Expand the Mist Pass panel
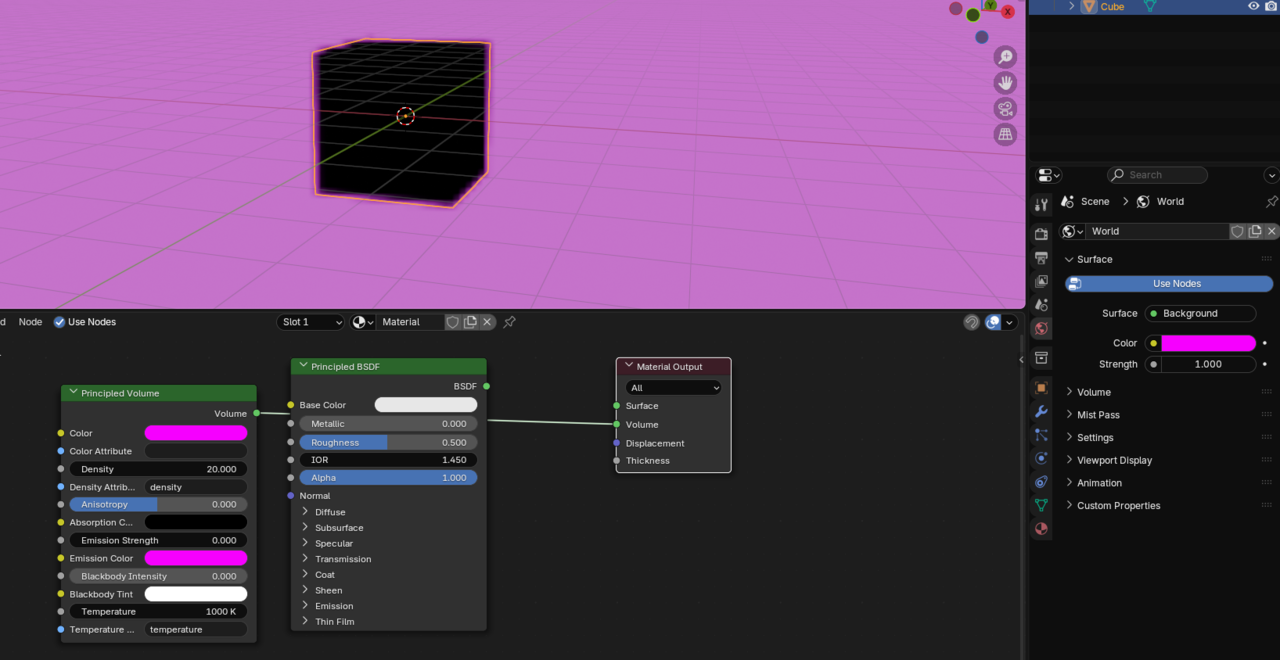This screenshot has width=1280, height=660. pyautogui.click(x=1098, y=415)
